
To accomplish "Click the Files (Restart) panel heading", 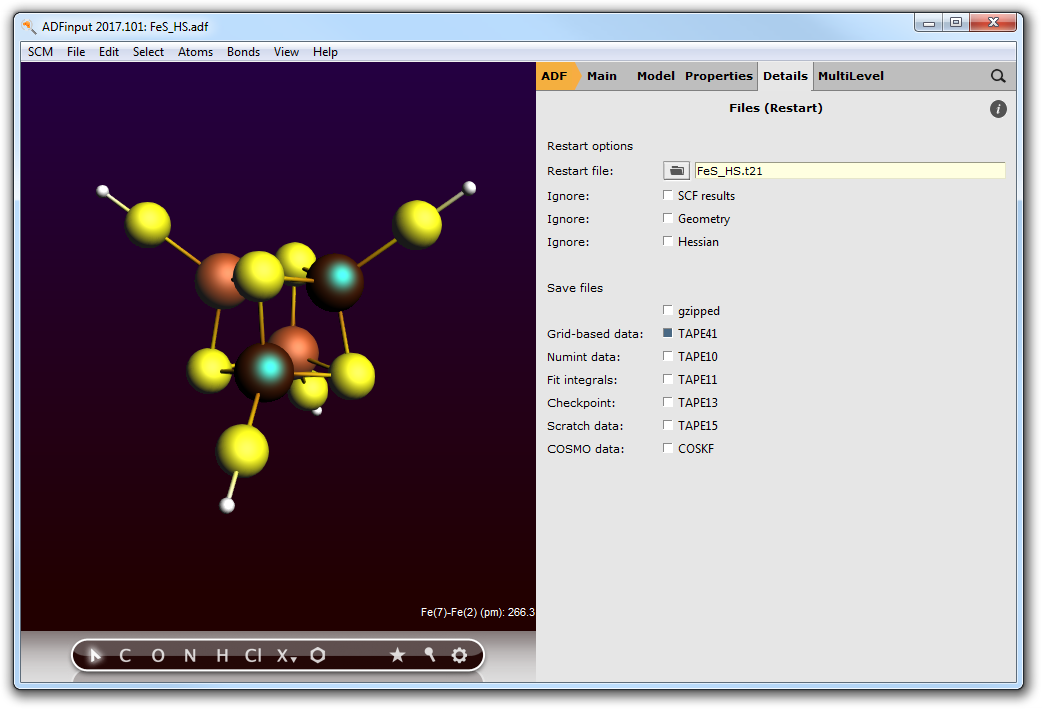I will (776, 108).
